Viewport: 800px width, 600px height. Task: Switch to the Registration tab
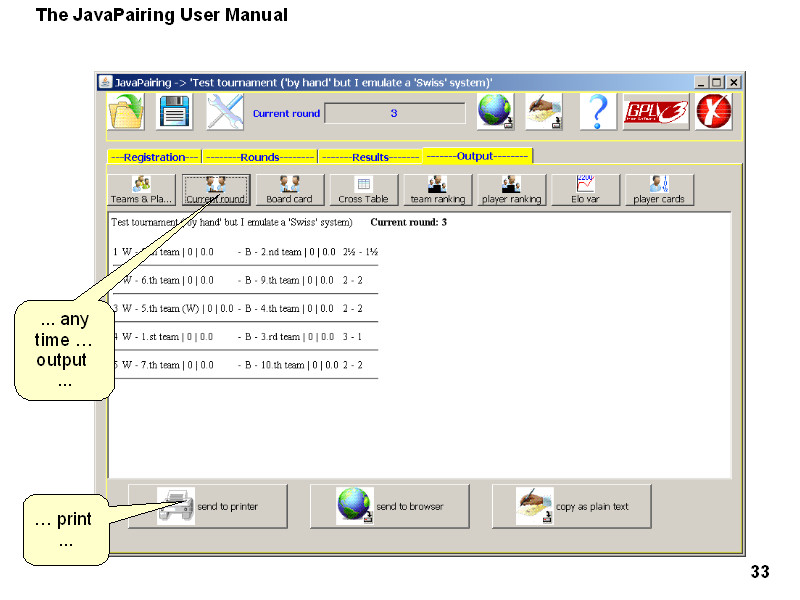pyautogui.click(x=154, y=157)
